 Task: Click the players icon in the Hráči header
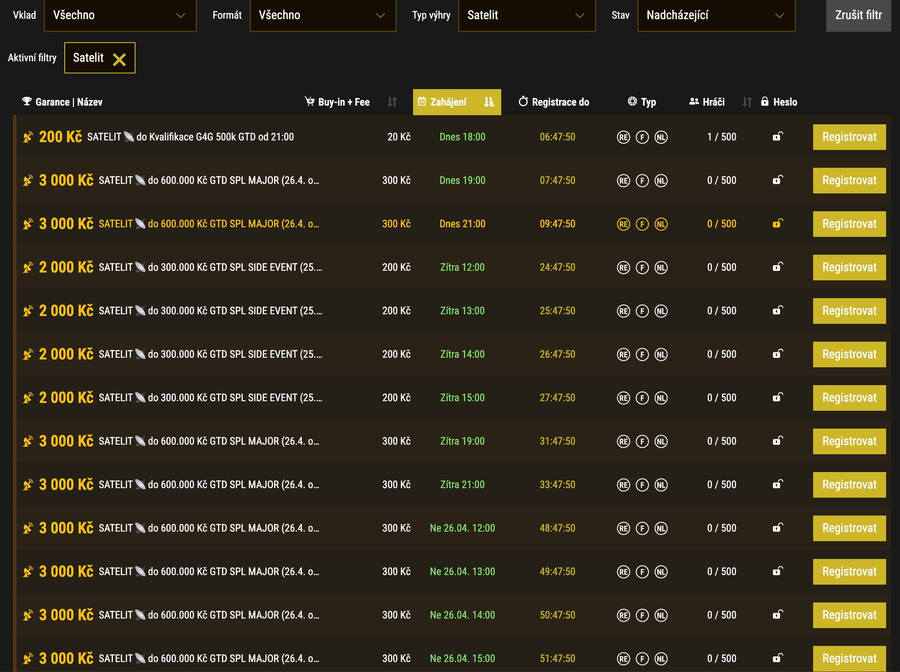pyautogui.click(x=693, y=101)
